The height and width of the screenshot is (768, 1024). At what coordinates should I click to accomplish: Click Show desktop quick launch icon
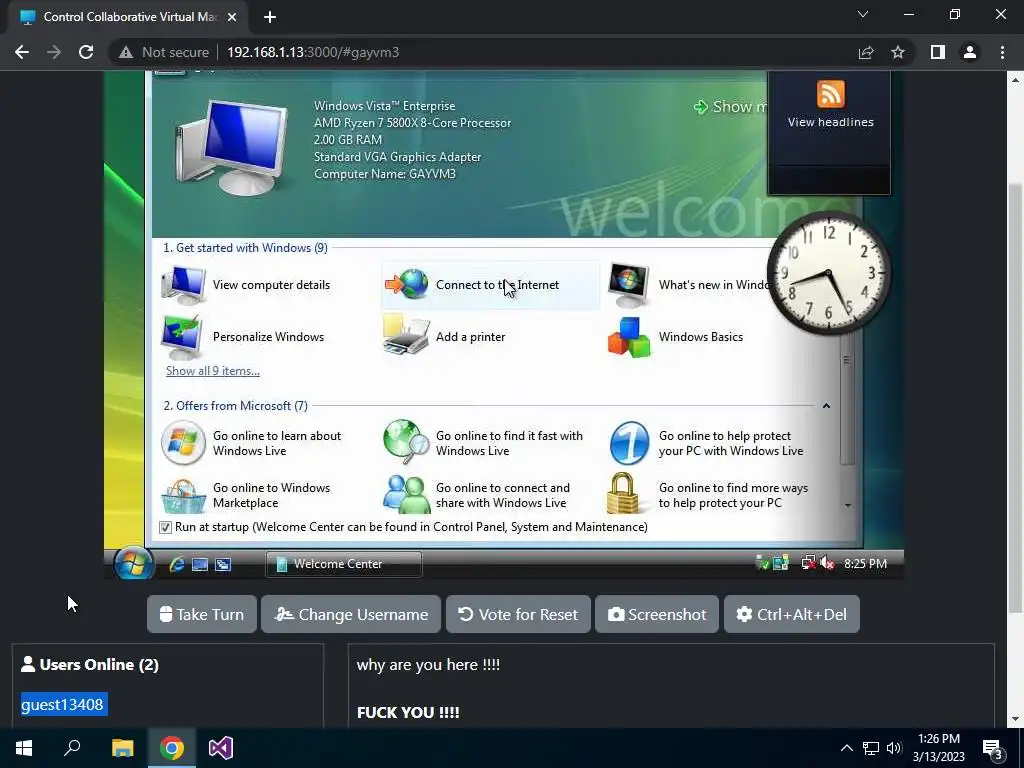pyautogui.click(x=200, y=564)
